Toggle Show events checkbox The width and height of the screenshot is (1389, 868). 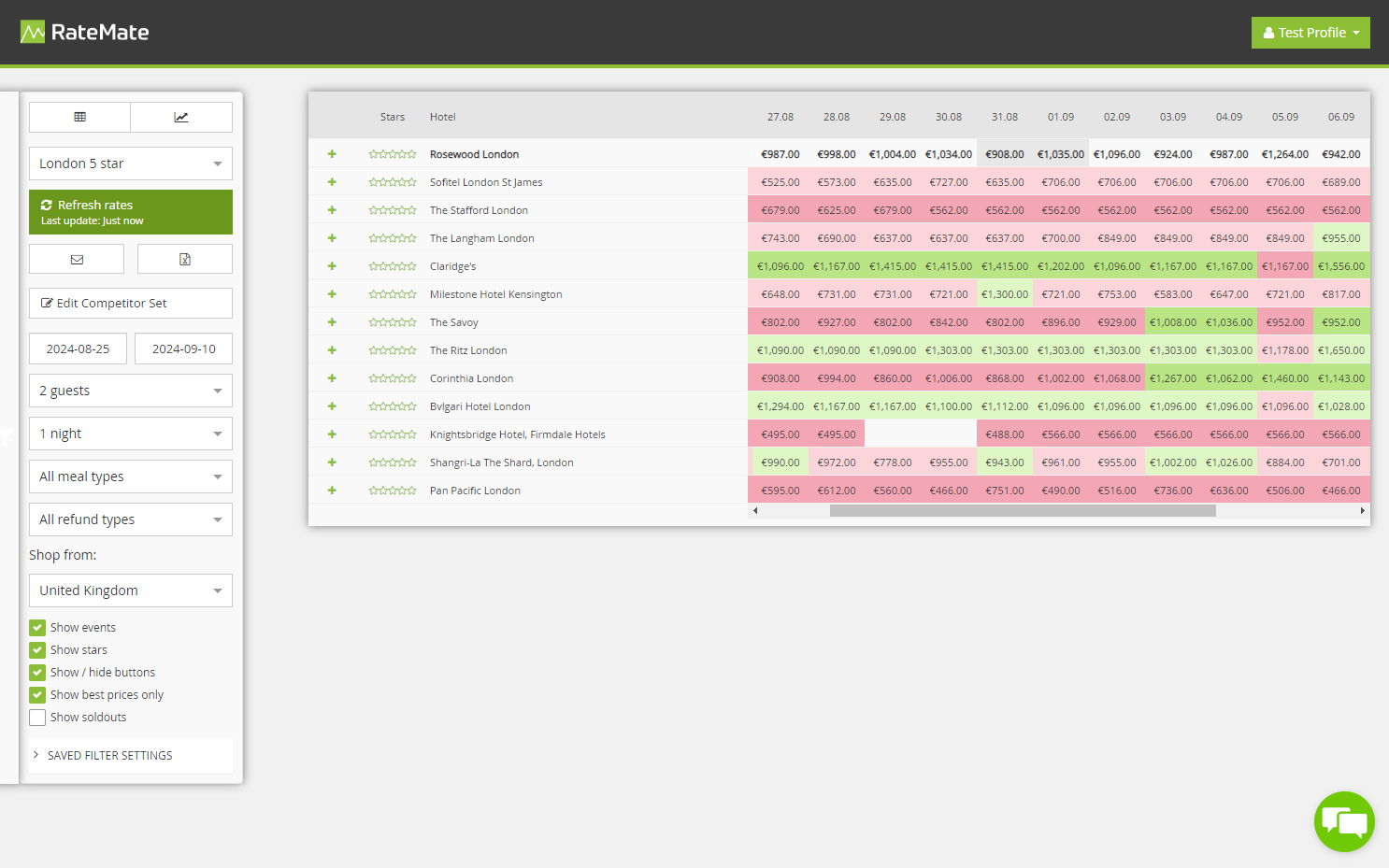tap(37, 628)
